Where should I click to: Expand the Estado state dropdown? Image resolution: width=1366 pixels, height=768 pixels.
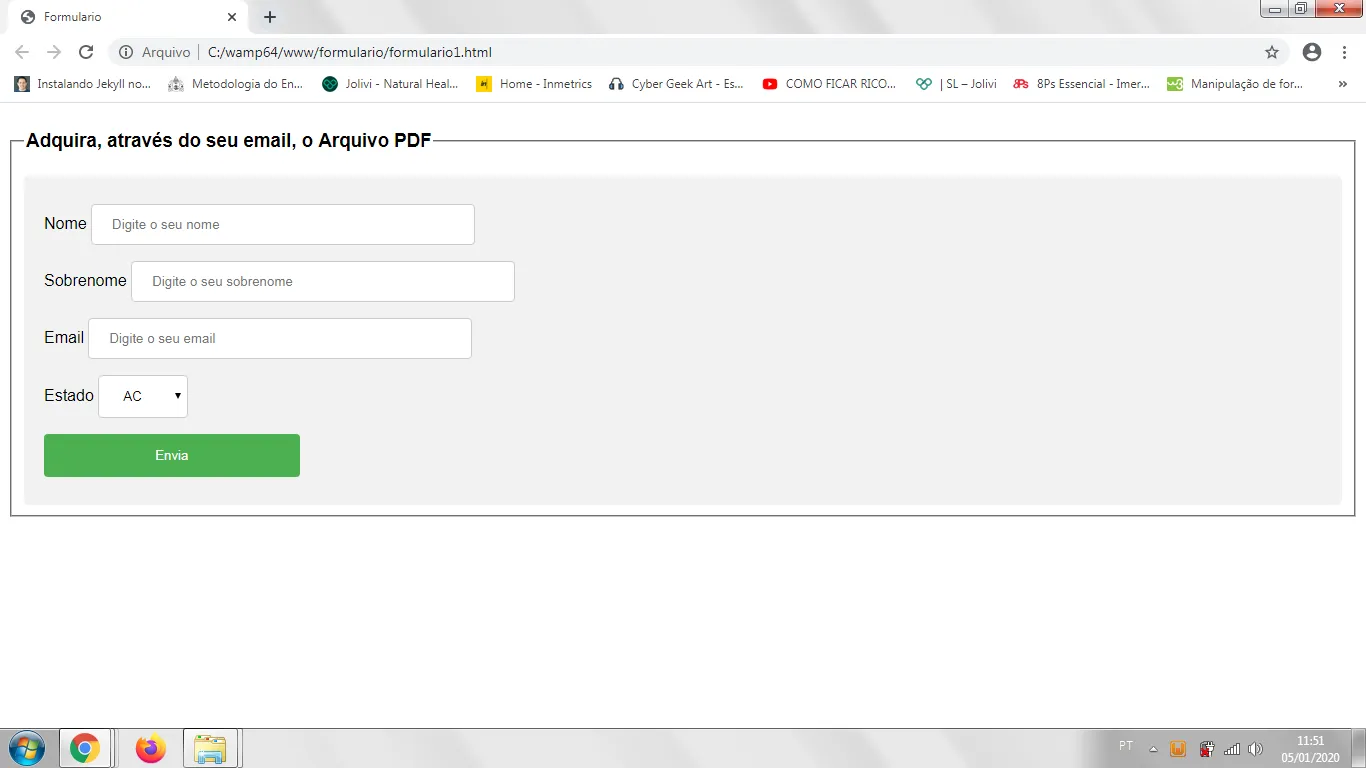point(143,396)
